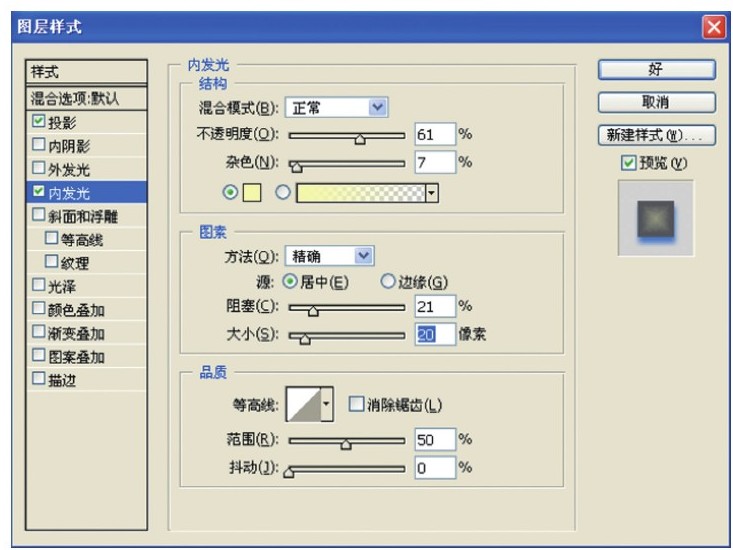Image resolution: width=733 pixels, height=550 pixels.
Task: Enable 消除锯齿 anti-alias checkbox
Action: pos(356,404)
